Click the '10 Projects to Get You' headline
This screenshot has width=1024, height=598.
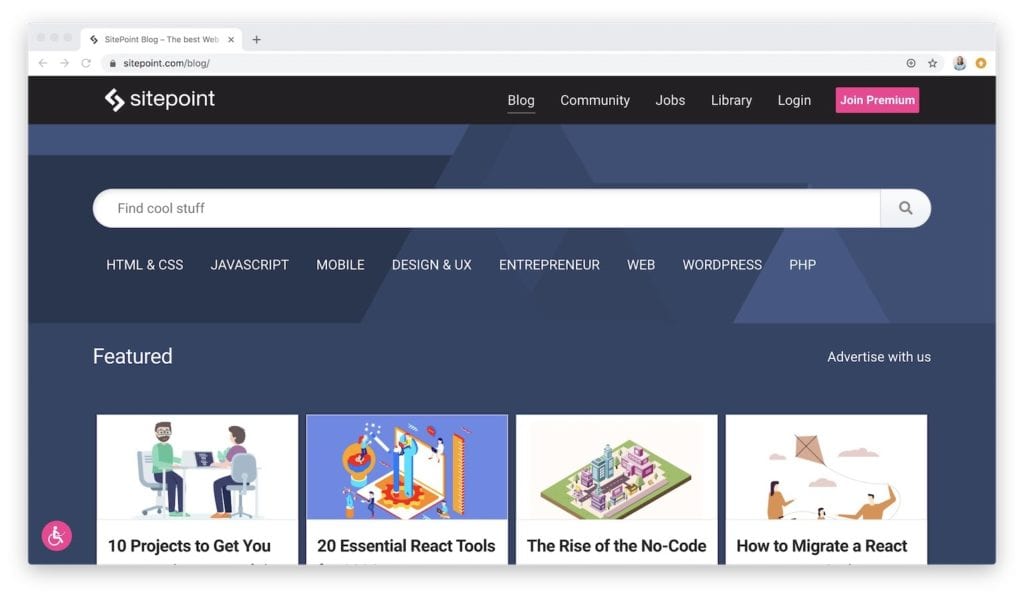coord(189,546)
